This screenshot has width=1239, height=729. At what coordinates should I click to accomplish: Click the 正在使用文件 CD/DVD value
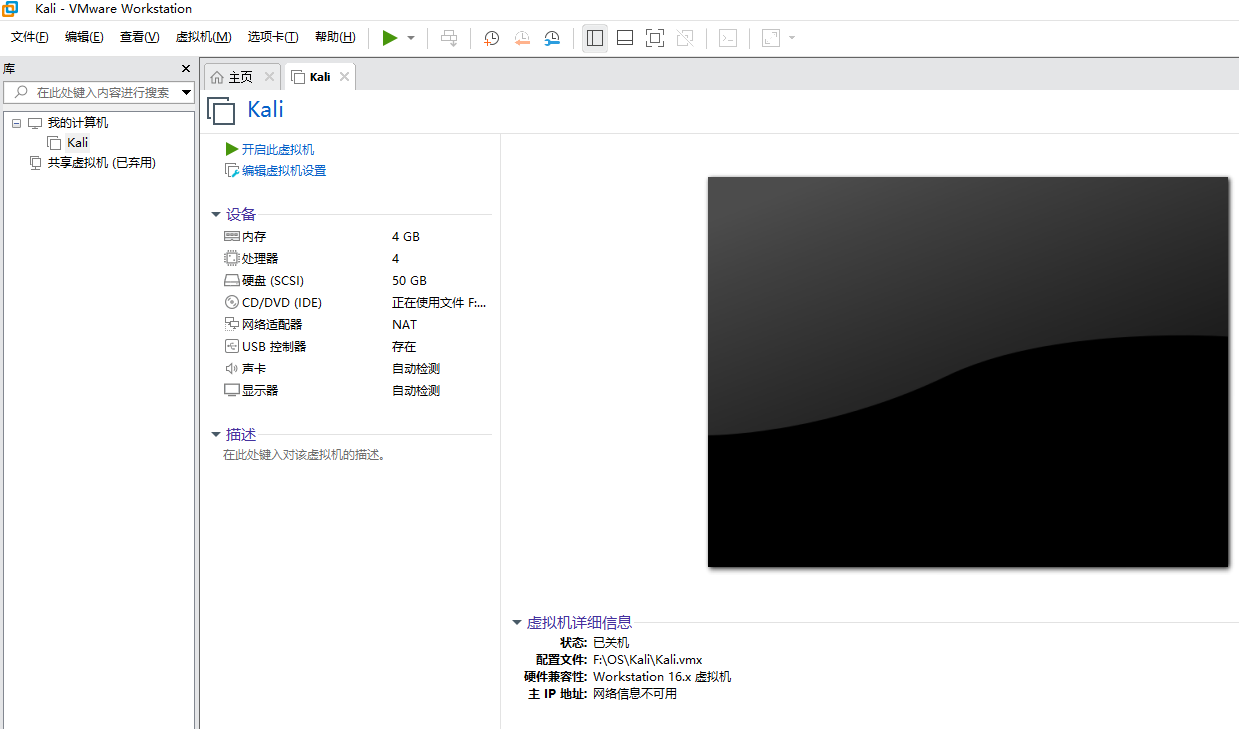(439, 303)
